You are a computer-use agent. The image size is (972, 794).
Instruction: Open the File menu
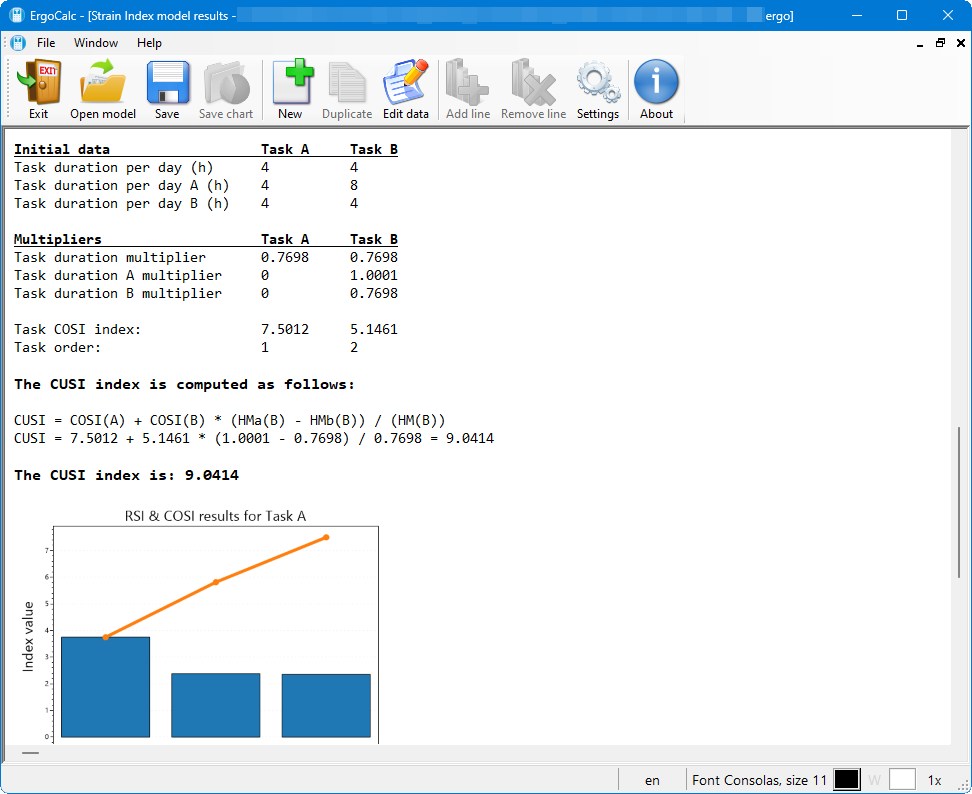46,43
